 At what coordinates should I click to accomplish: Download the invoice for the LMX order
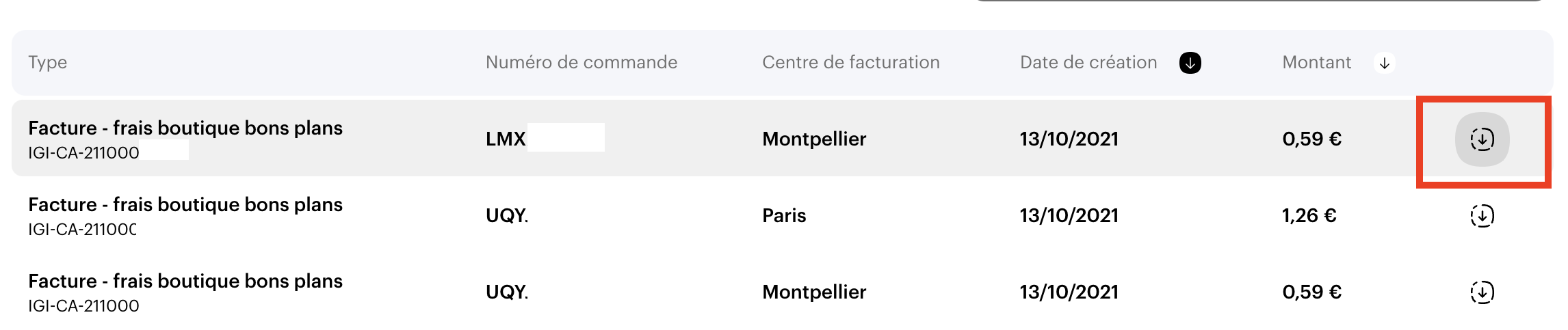(x=1482, y=139)
